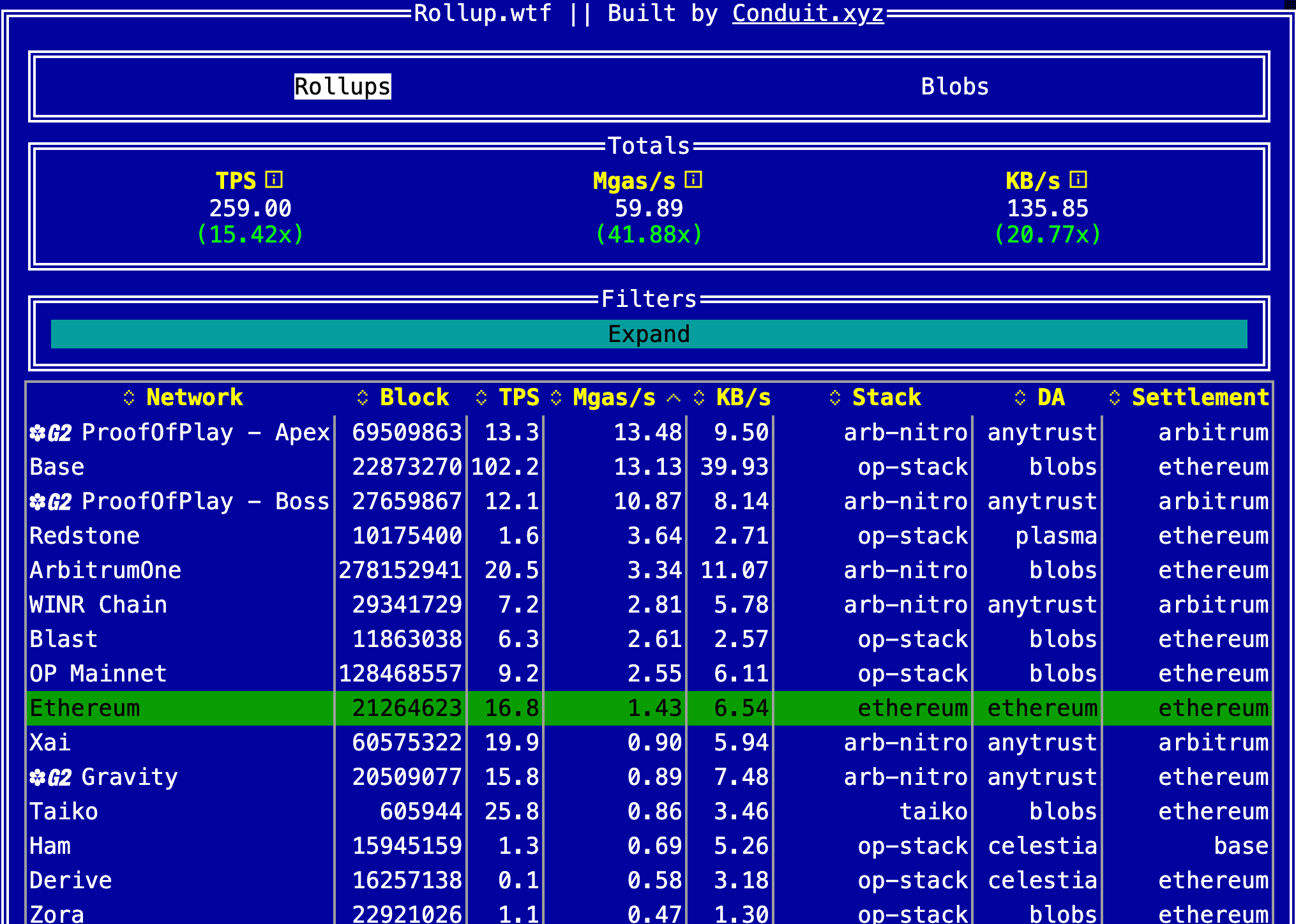Click the G2 badge next to ProofOfPlay - Boss

coord(51,502)
